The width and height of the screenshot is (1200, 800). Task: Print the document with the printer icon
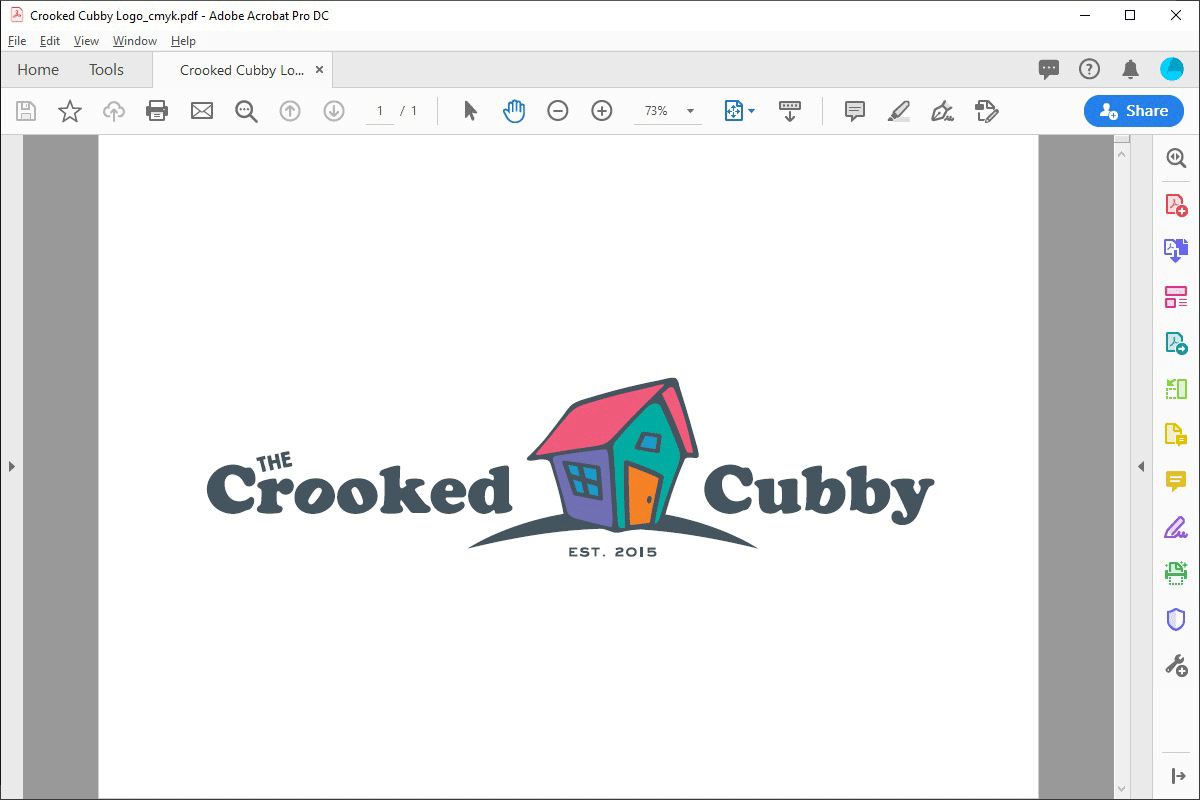[157, 111]
